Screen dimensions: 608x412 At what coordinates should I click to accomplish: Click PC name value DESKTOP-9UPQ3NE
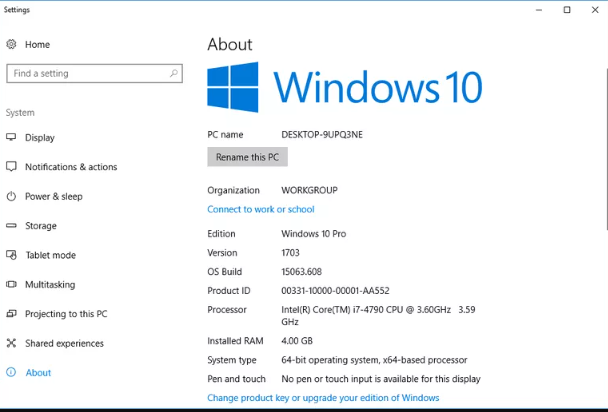click(x=322, y=134)
